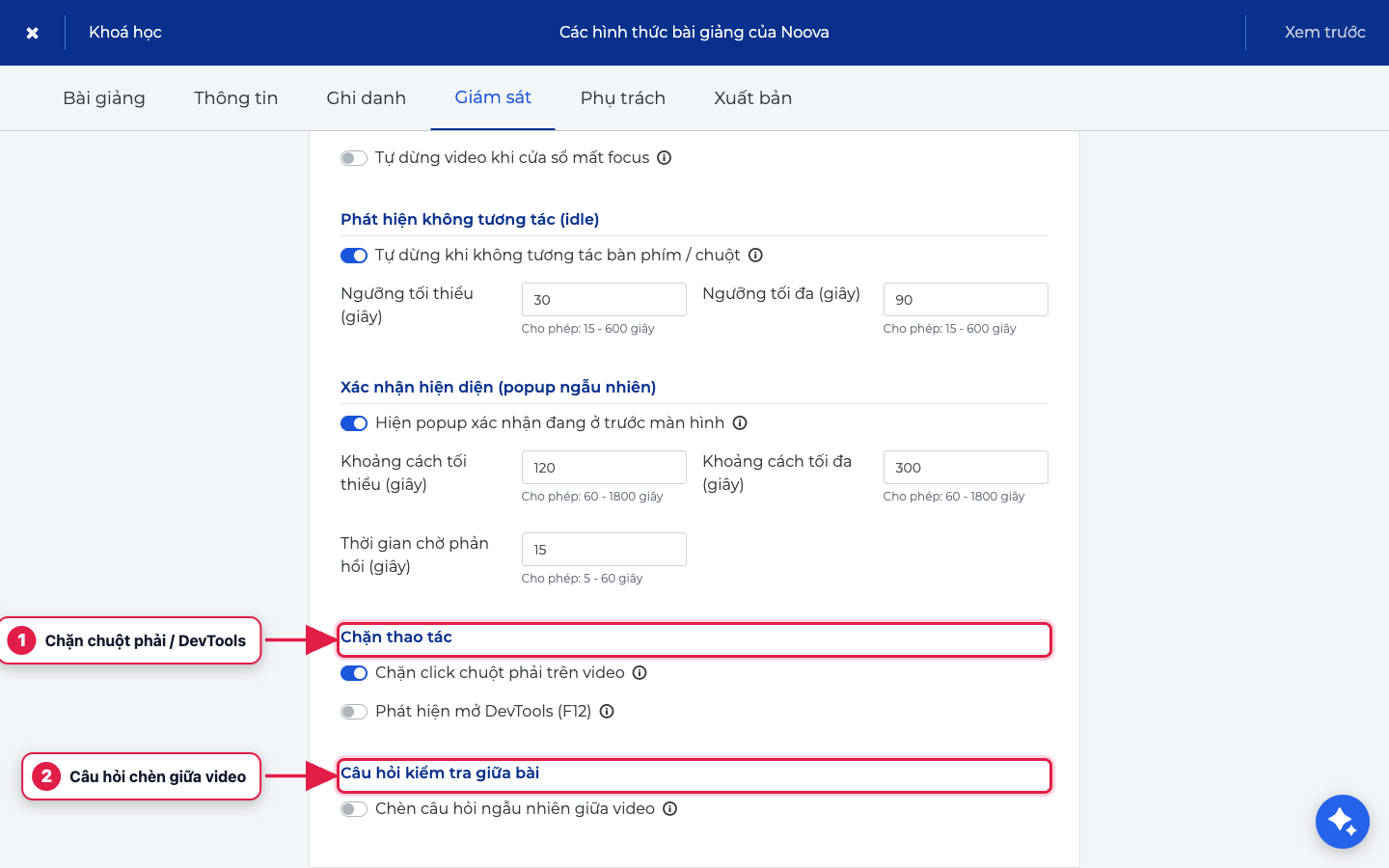This screenshot has height=868, width=1389.
Task: Switch to the Xuất bản tab
Action: pos(753,97)
